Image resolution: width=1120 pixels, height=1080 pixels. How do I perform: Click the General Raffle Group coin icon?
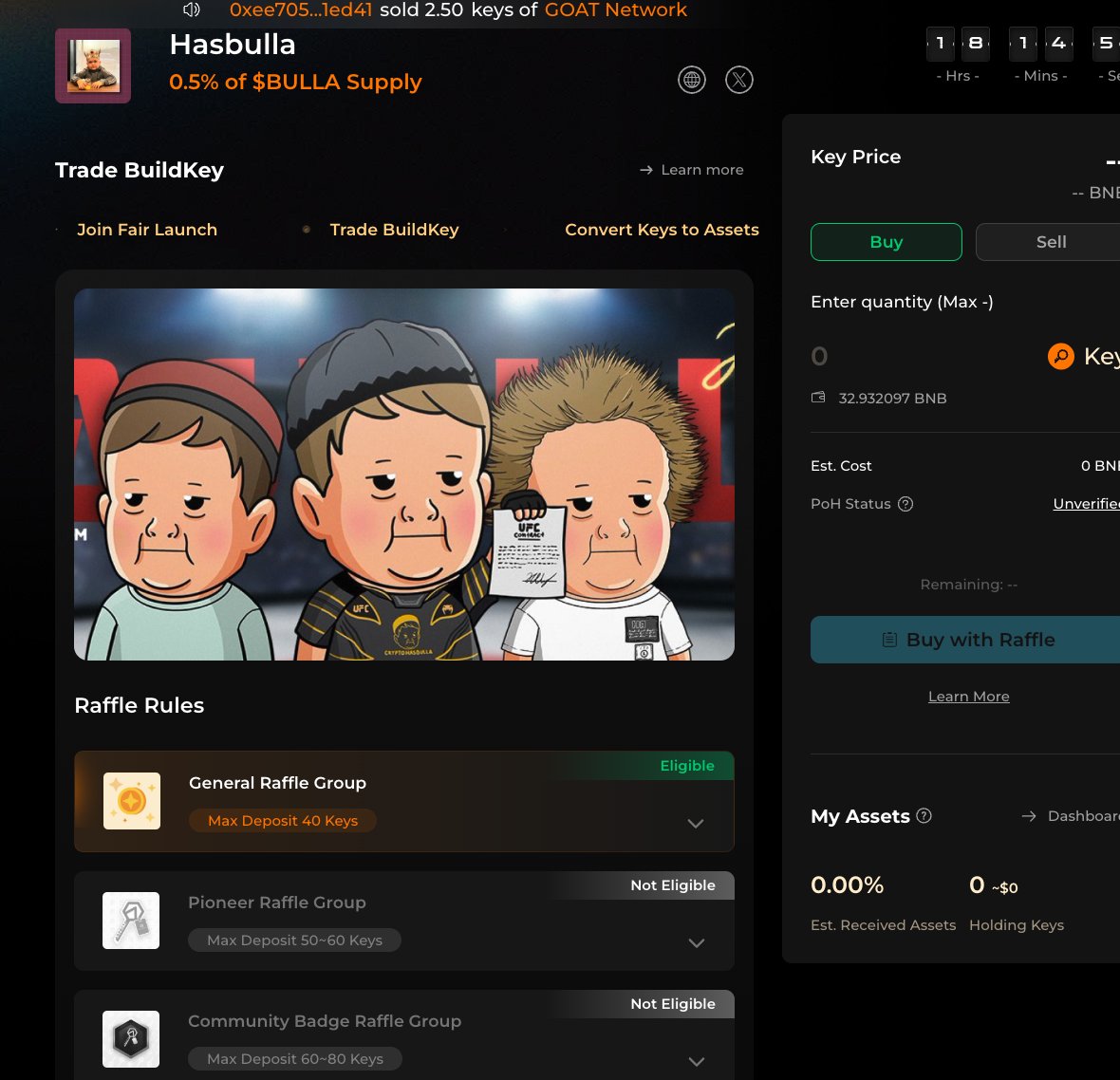(131, 801)
